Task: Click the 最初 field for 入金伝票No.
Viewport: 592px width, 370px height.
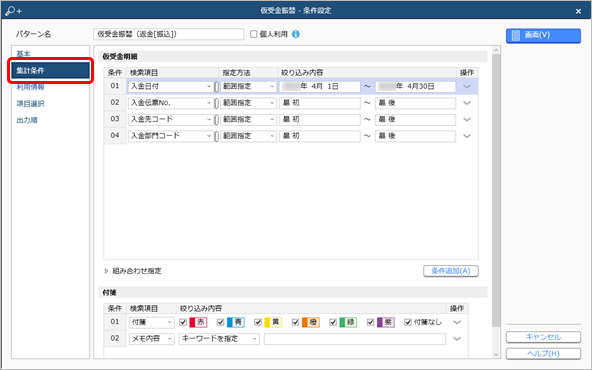Action: pyautogui.click(x=320, y=103)
